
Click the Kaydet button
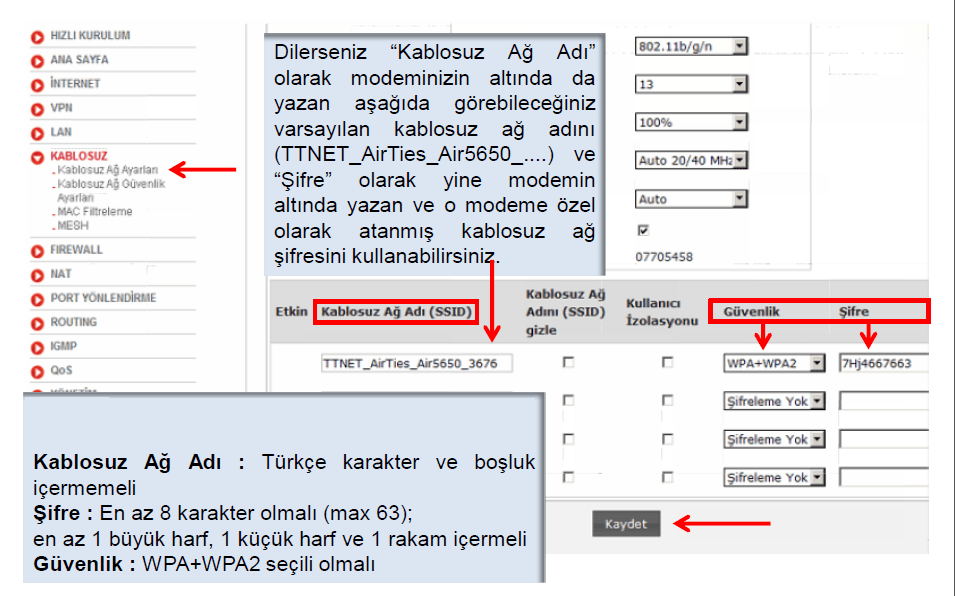(626, 524)
